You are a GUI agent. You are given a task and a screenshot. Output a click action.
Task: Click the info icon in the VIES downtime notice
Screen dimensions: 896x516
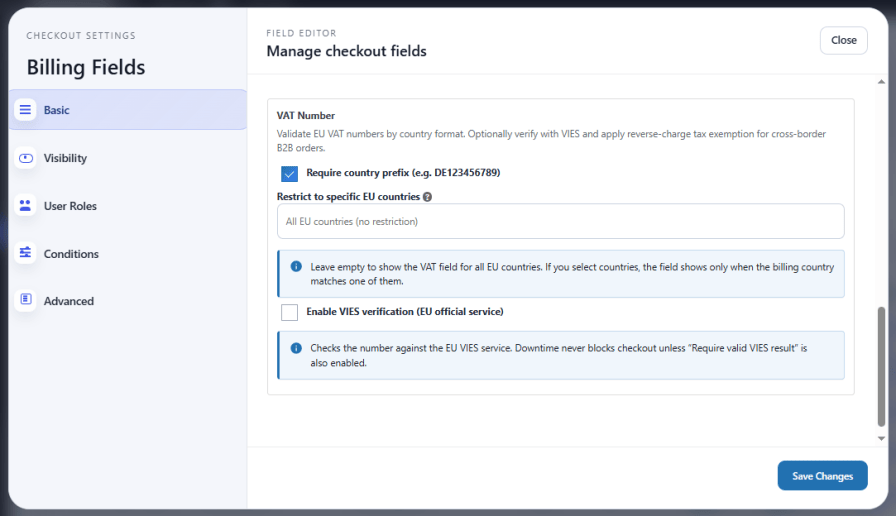pyautogui.click(x=296, y=348)
